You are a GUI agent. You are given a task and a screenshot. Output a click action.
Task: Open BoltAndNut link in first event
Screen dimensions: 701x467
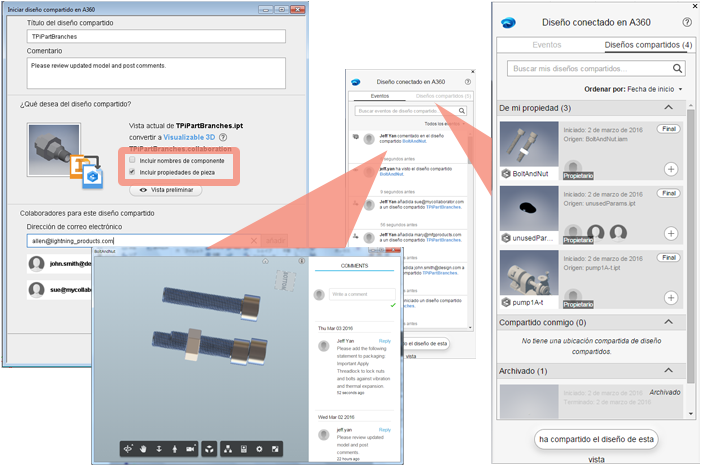tap(414, 141)
